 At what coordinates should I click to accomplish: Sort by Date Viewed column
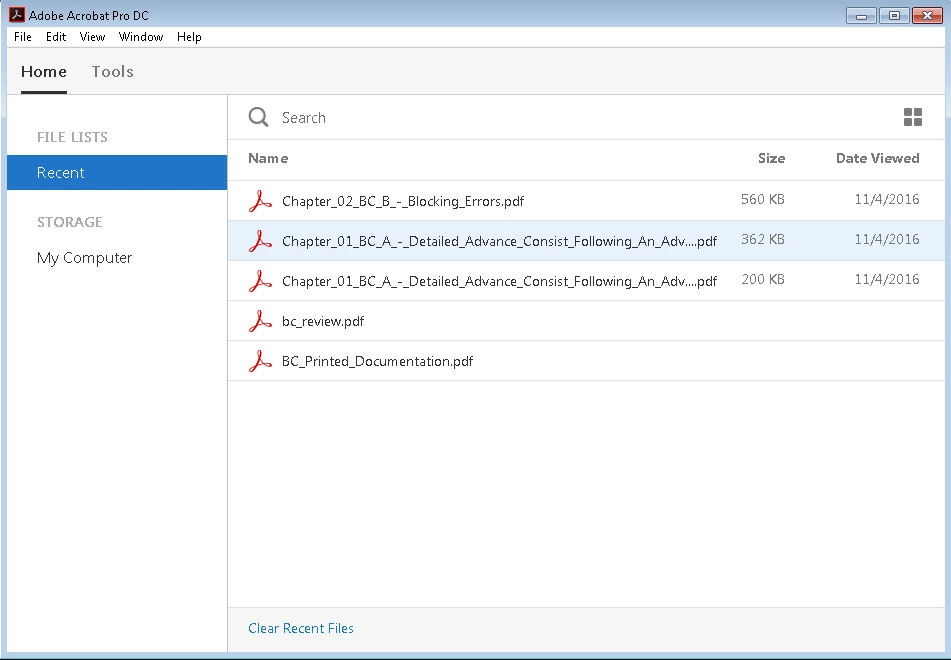click(x=878, y=158)
